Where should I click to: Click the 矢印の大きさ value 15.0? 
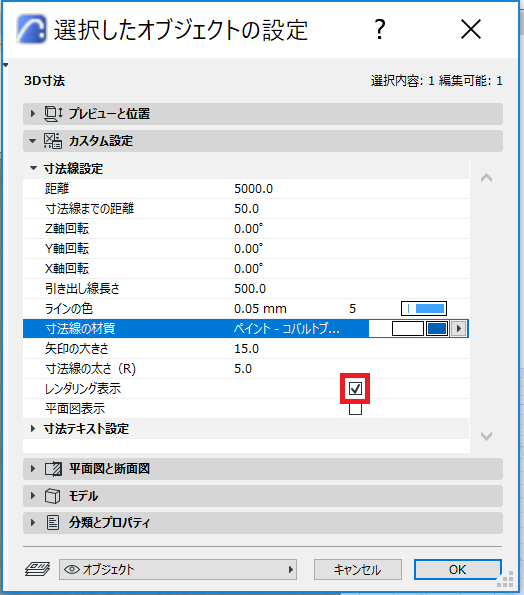247,349
